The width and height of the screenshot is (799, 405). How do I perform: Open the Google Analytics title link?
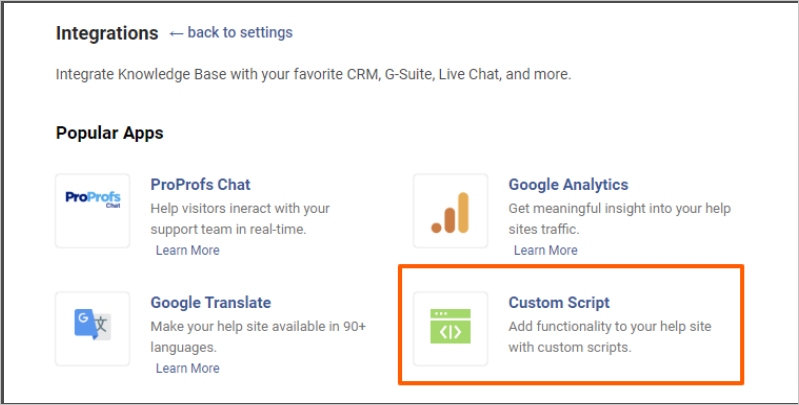point(568,185)
